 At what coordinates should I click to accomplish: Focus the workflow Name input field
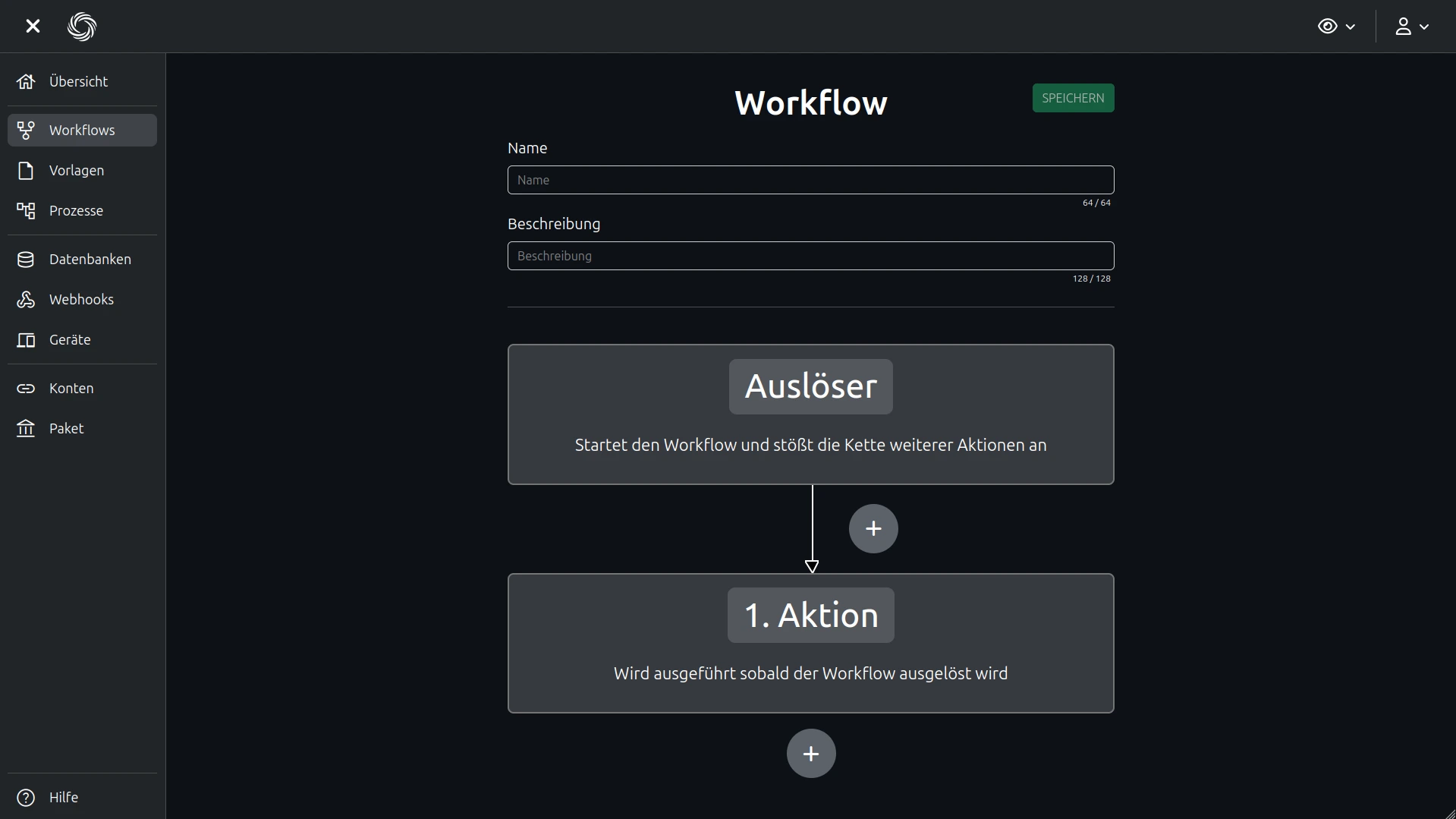(x=810, y=180)
